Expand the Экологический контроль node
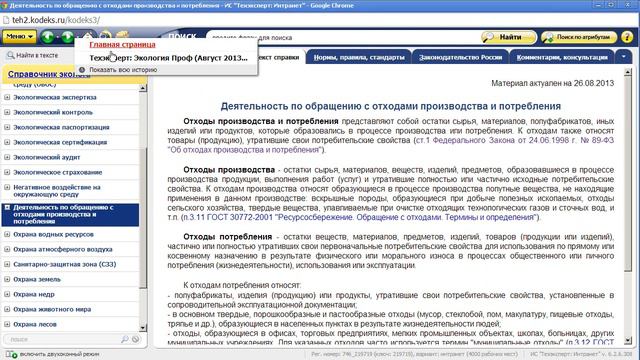The image size is (640, 360). tap(7, 112)
